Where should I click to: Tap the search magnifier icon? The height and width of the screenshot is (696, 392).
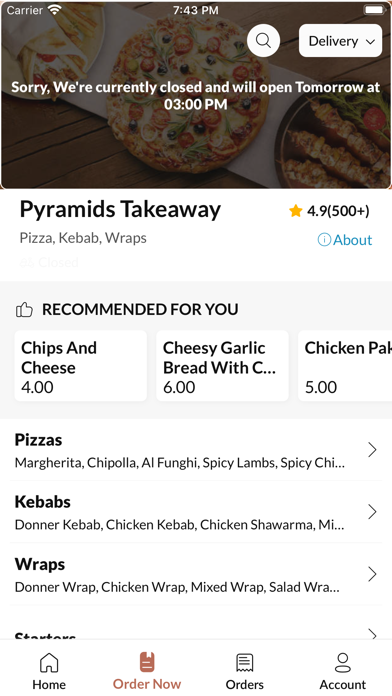click(x=263, y=41)
